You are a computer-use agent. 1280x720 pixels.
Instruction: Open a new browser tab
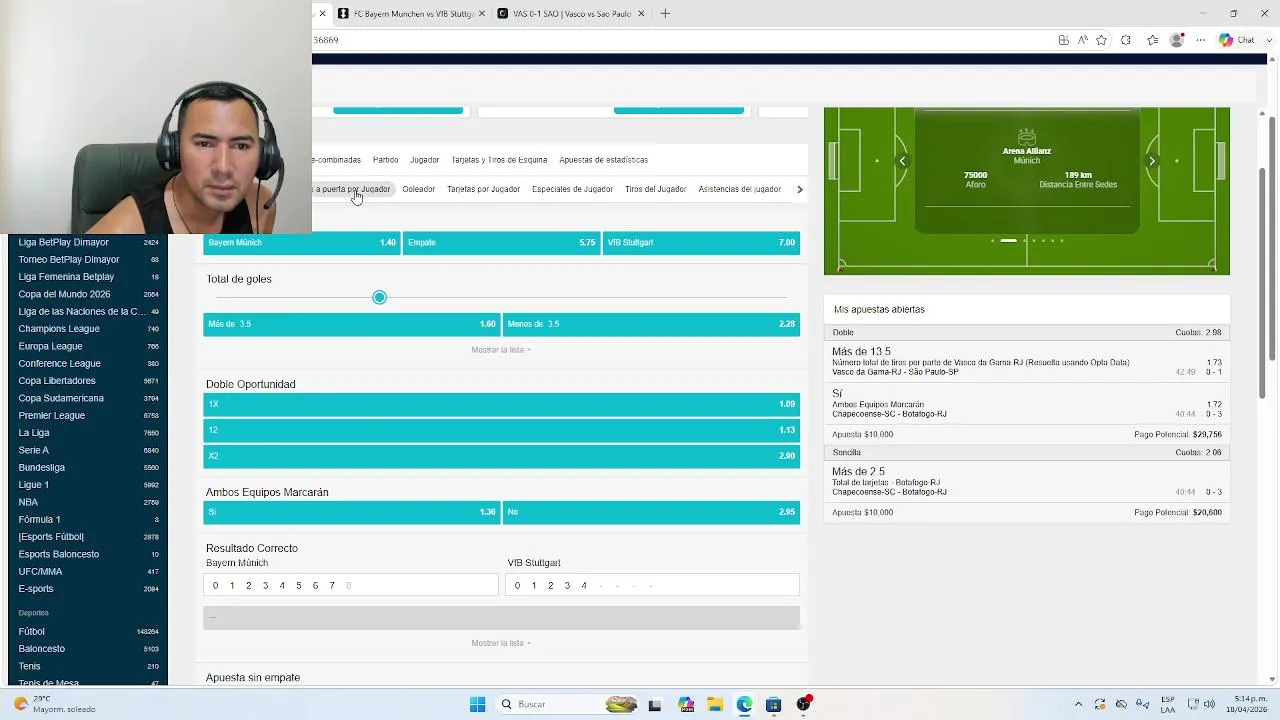coord(665,14)
